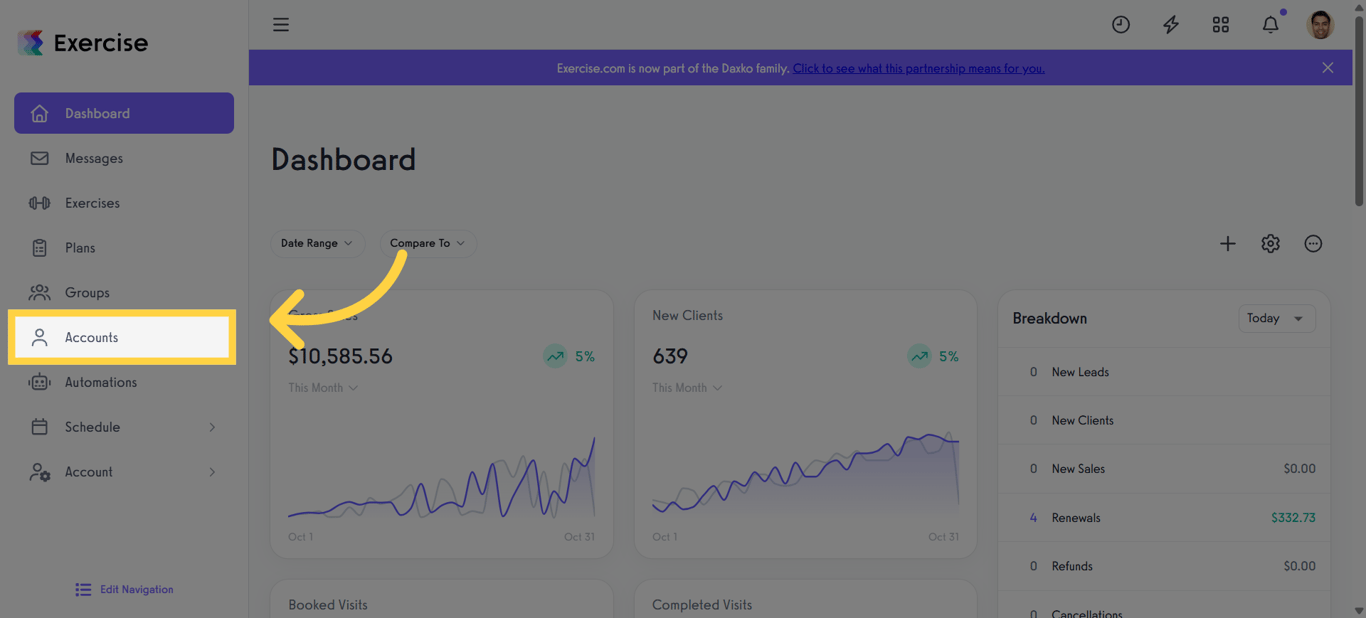
Task: Open the Messages section in the sidebar
Action: point(93,158)
